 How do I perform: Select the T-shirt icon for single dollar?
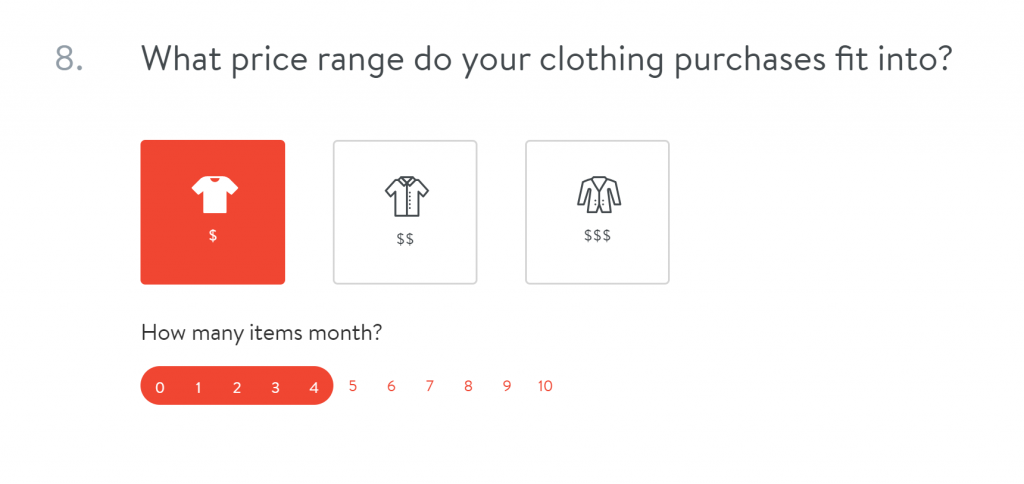(214, 195)
